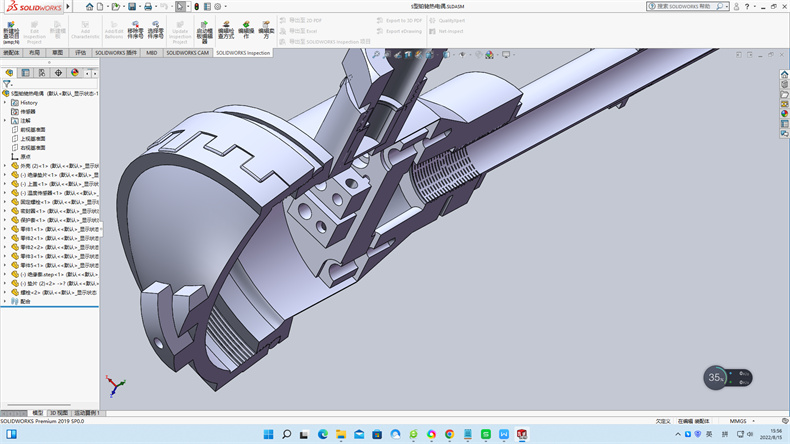Expand the 传感器 sensors folder in tree
790x444 pixels.
(28, 111)
